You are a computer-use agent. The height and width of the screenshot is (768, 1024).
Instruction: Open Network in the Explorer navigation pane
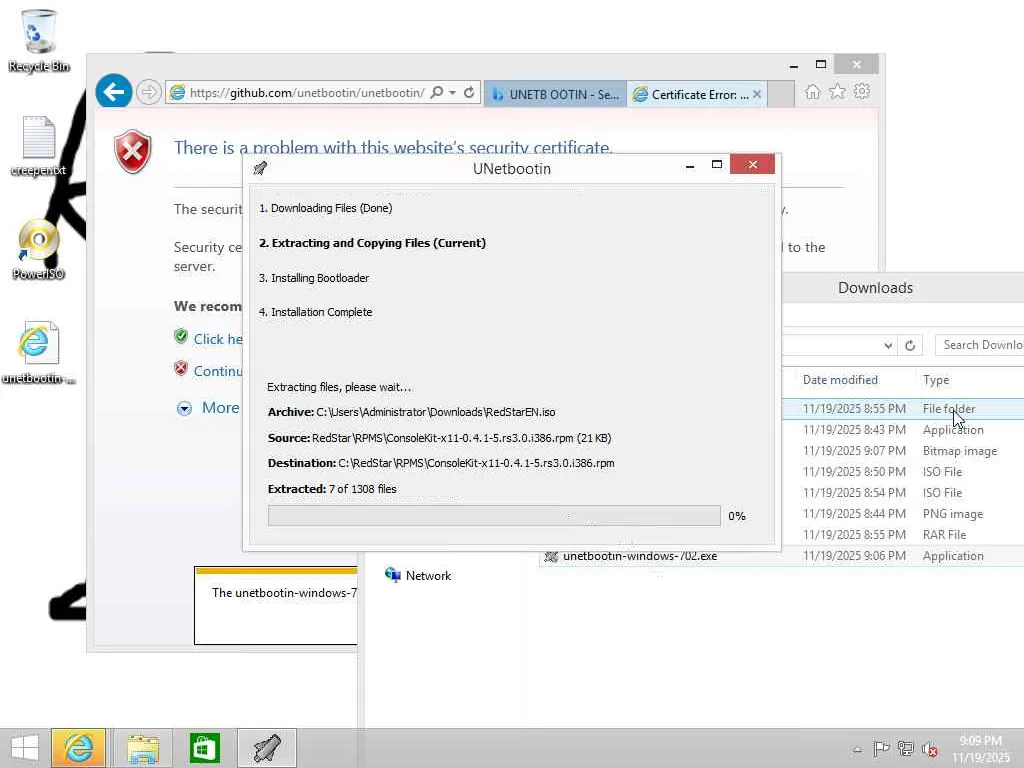(418, 575)
